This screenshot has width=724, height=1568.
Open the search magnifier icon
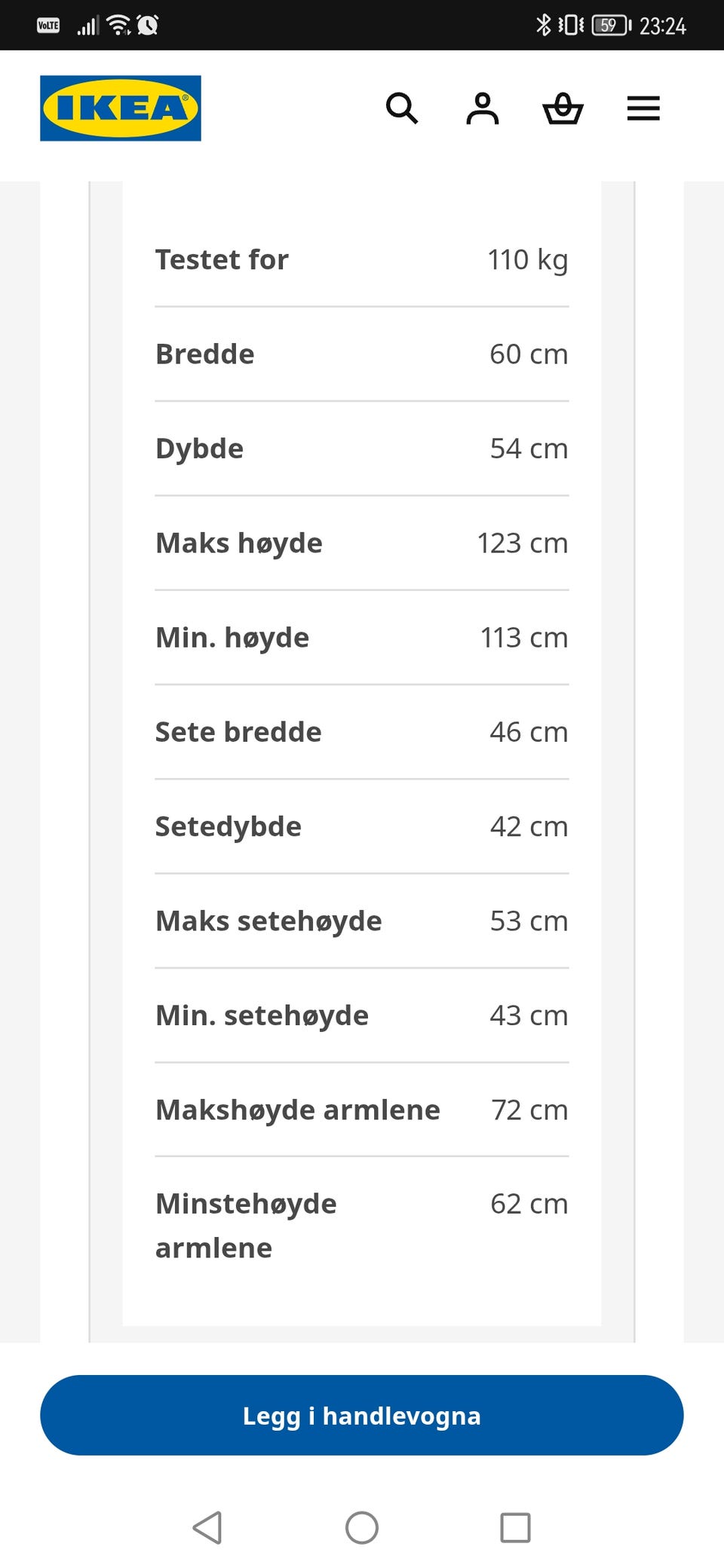401,109
